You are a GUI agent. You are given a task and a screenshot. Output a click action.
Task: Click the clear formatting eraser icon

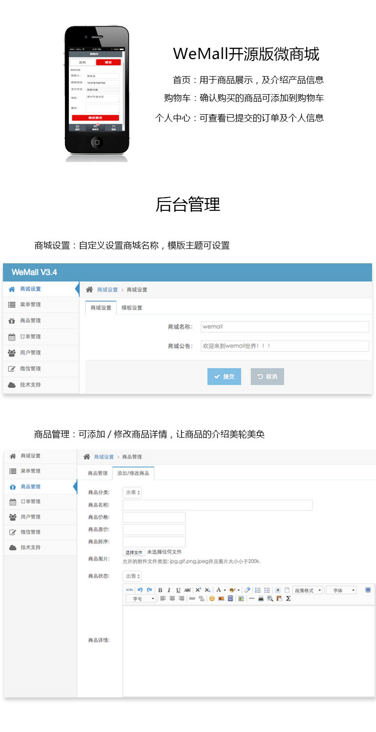[248, 590]
